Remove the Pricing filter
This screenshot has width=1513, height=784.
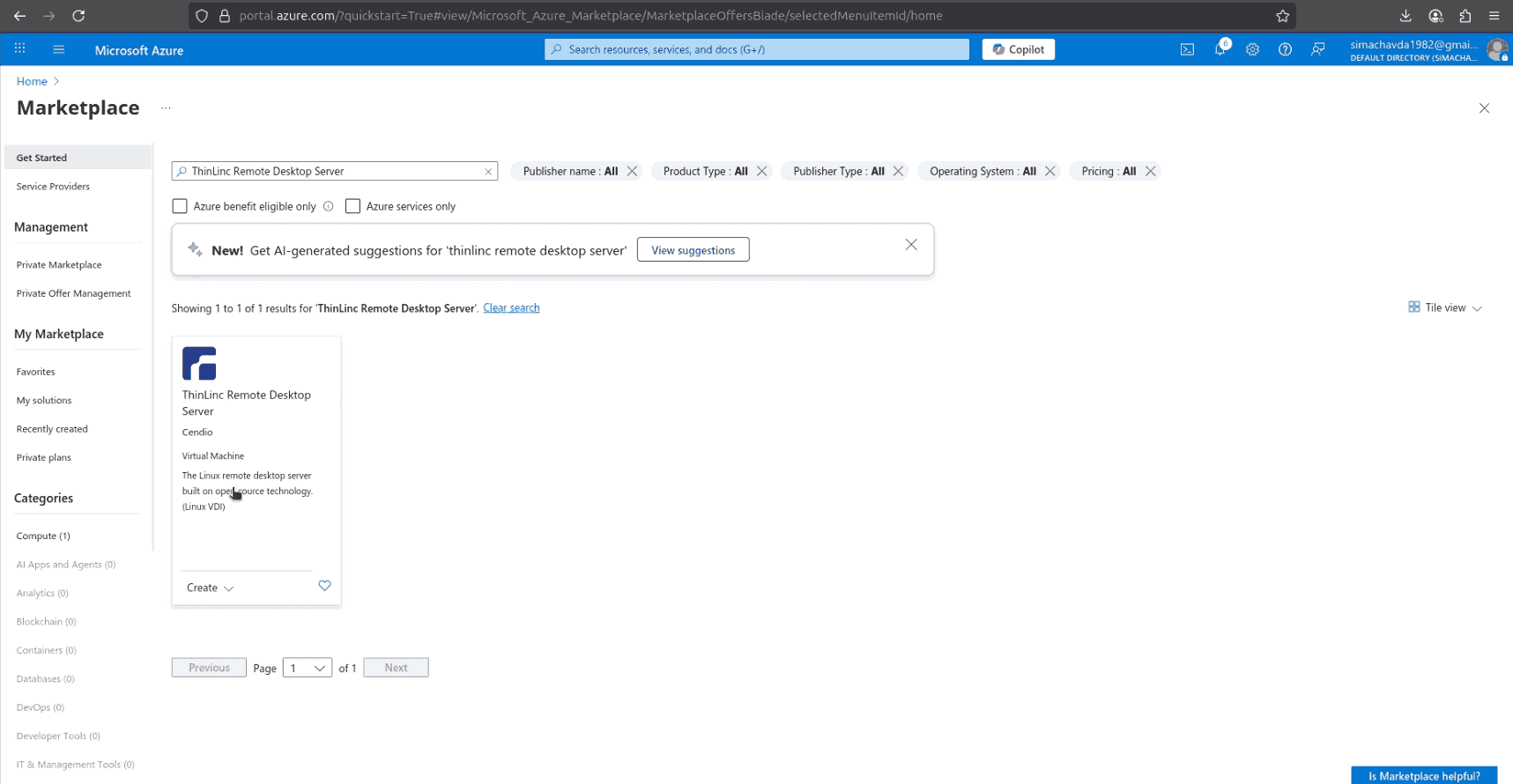coord(1150,171)
